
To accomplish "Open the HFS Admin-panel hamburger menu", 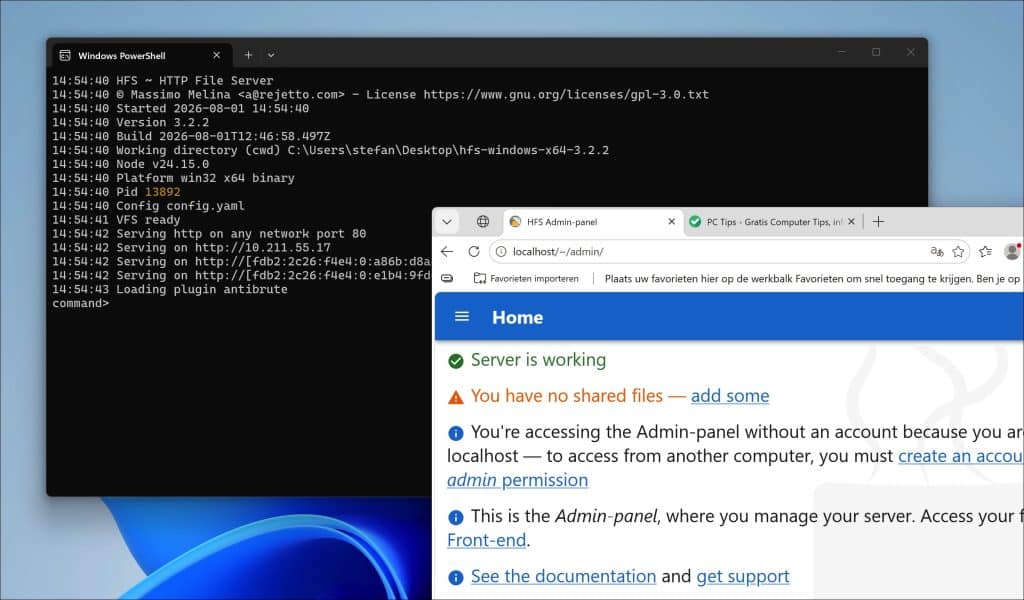I will point(462,317).
